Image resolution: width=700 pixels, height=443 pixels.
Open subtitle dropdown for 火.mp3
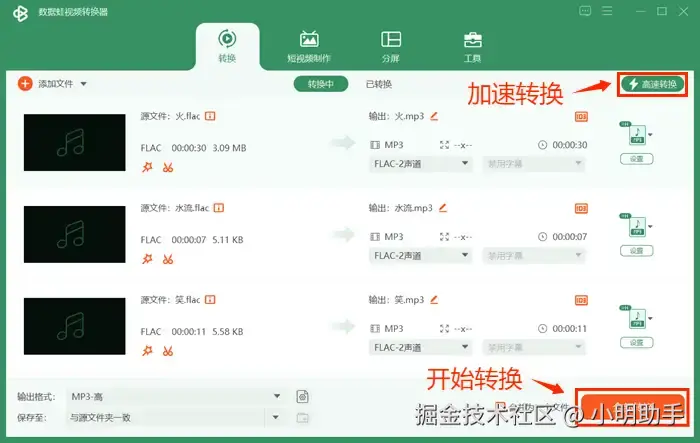(x=534, y=164)
